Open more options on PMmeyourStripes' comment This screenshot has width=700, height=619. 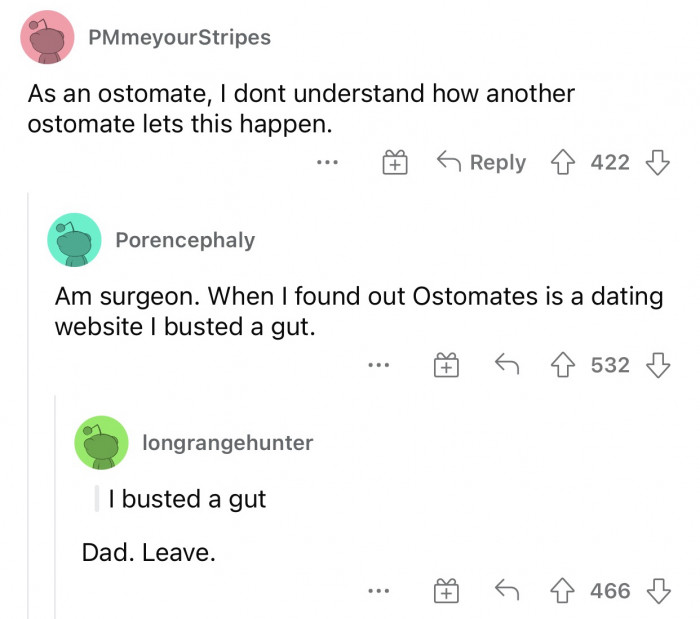pos(329,162)
